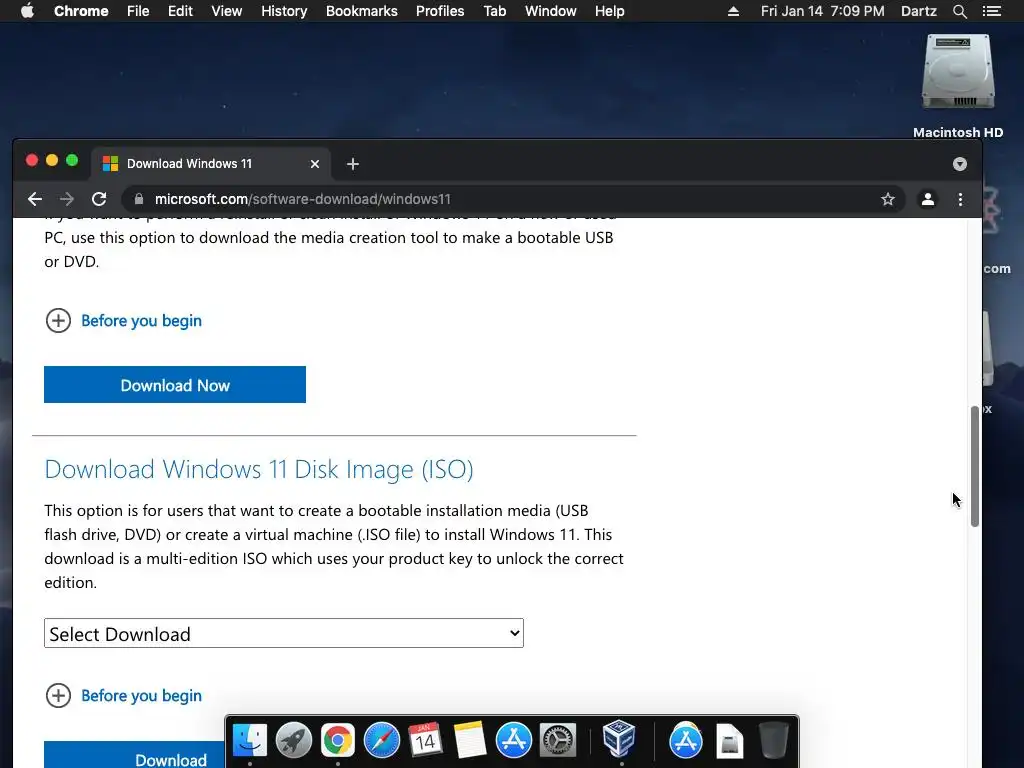The image size is (1024, 768).
Task: Open the disk image file in Dock
Action: click(729, 741)
